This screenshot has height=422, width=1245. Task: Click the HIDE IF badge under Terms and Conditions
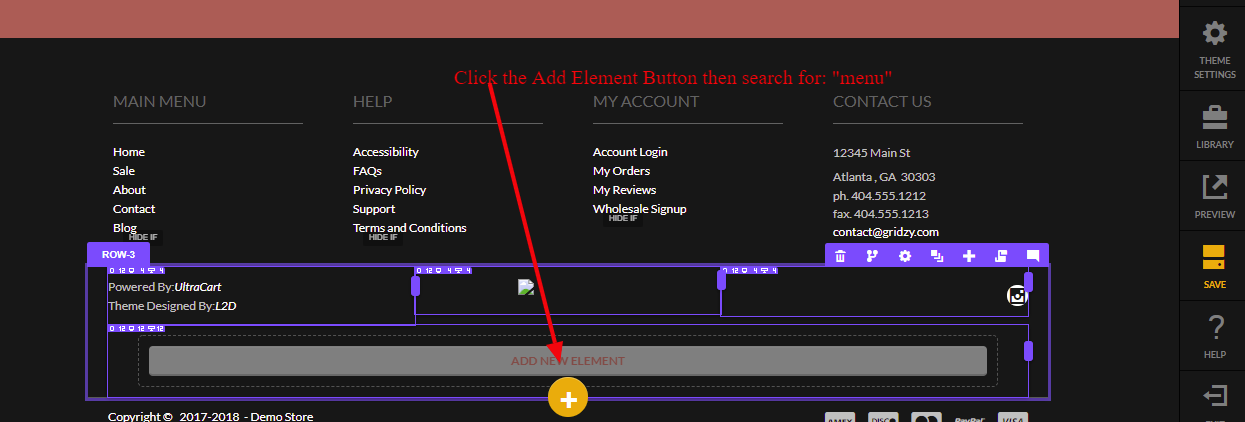pyautogui.click(x=383, y=237)
